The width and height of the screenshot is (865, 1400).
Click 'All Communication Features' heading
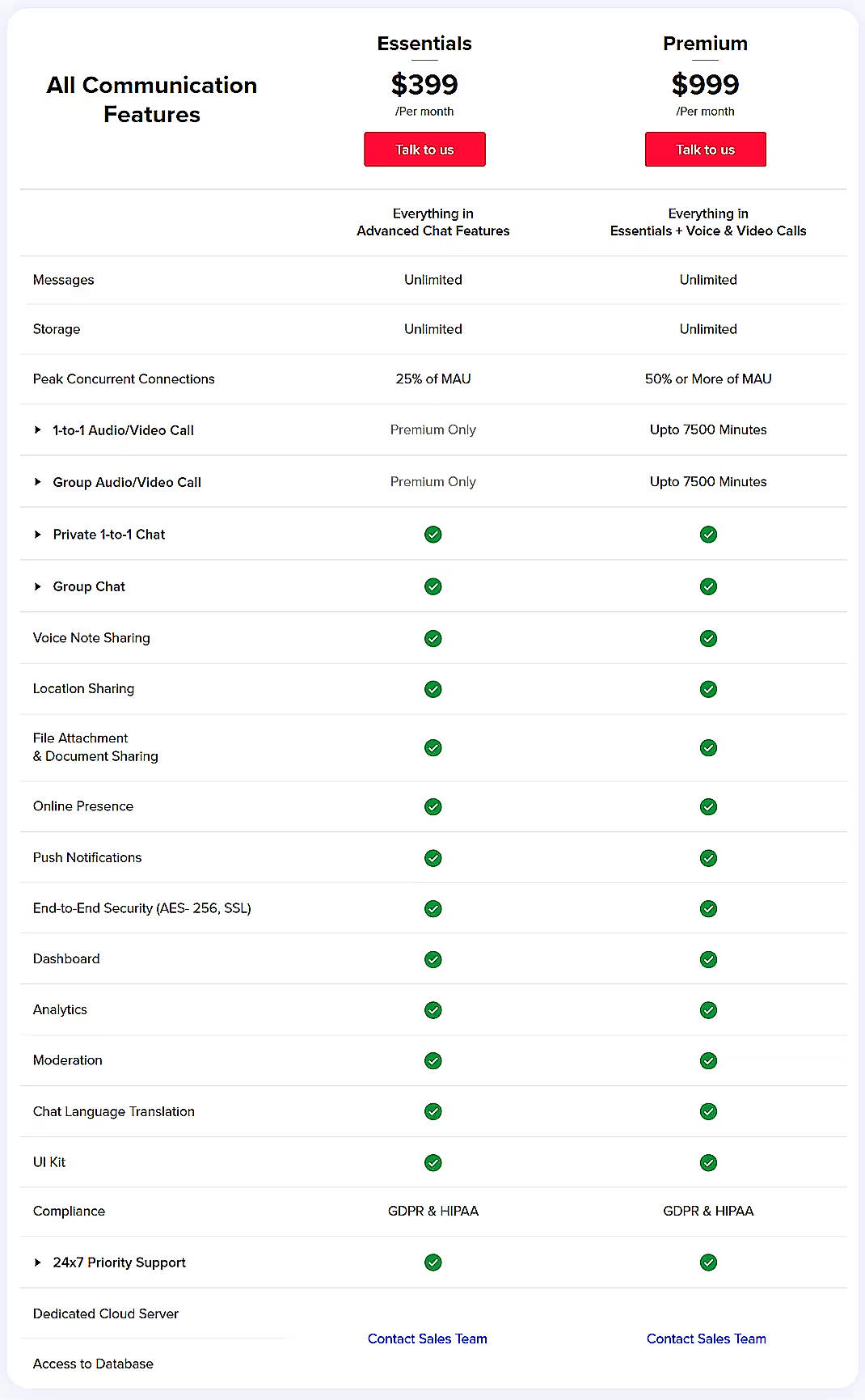click(152, 99)
